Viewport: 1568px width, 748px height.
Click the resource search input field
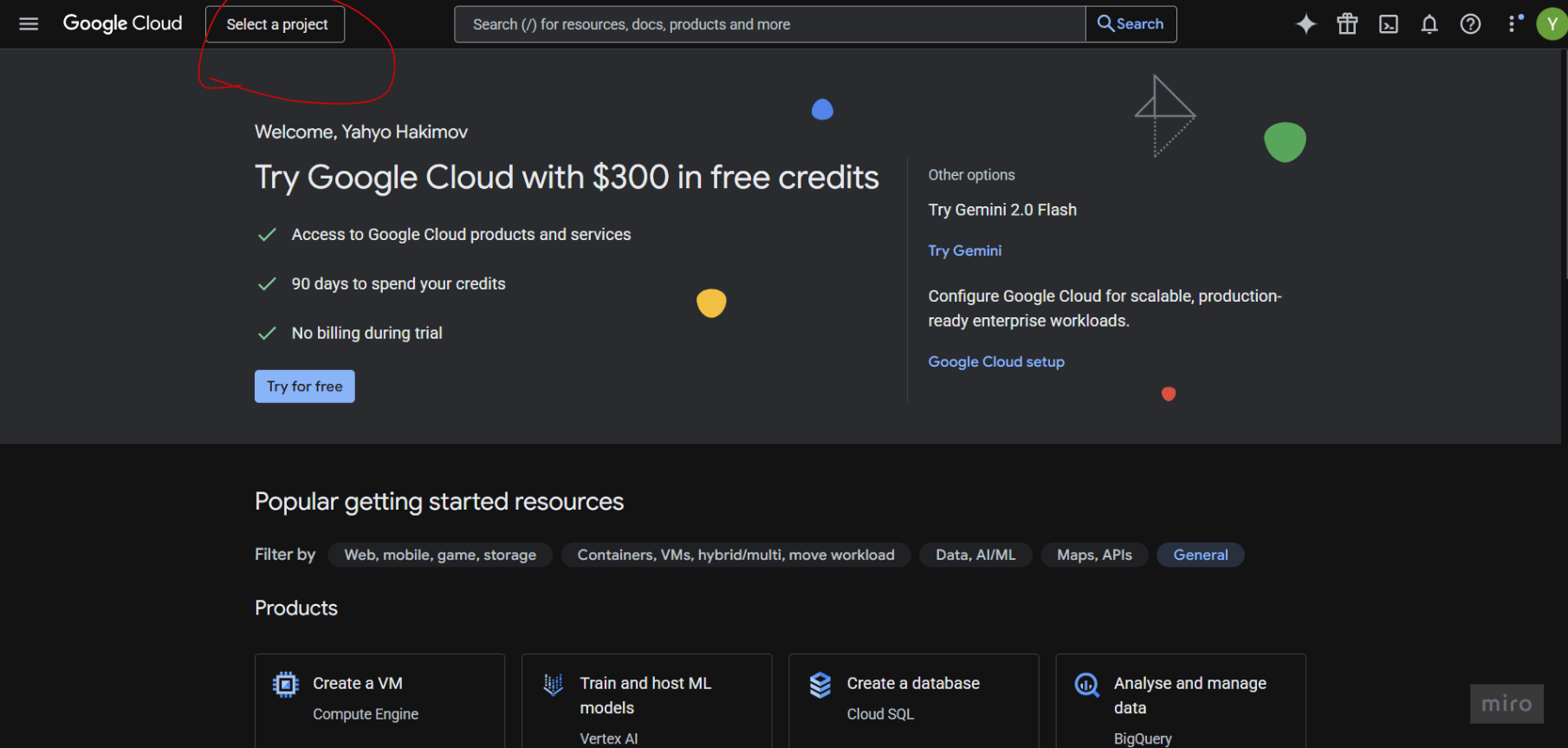pyautogui.click(x=770, y=24)
